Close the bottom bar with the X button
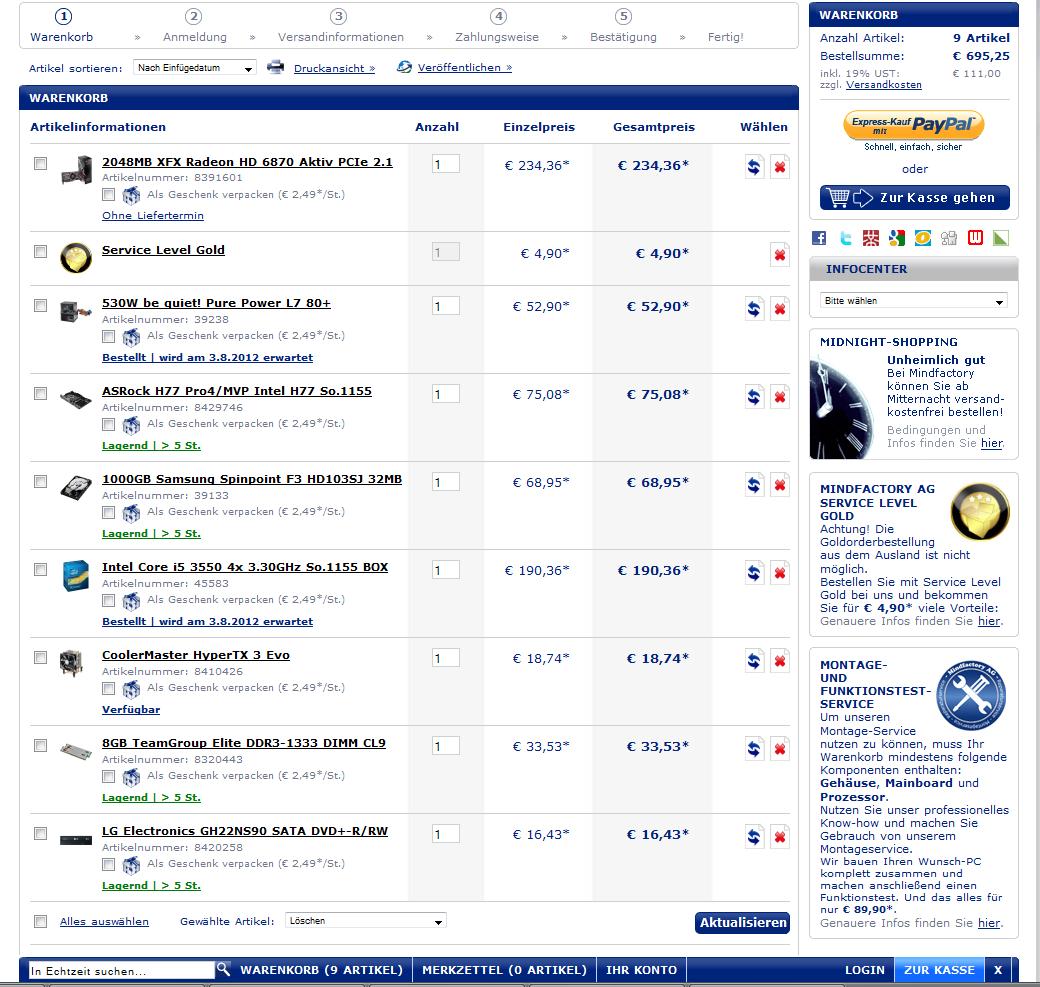 pos(998,970)
